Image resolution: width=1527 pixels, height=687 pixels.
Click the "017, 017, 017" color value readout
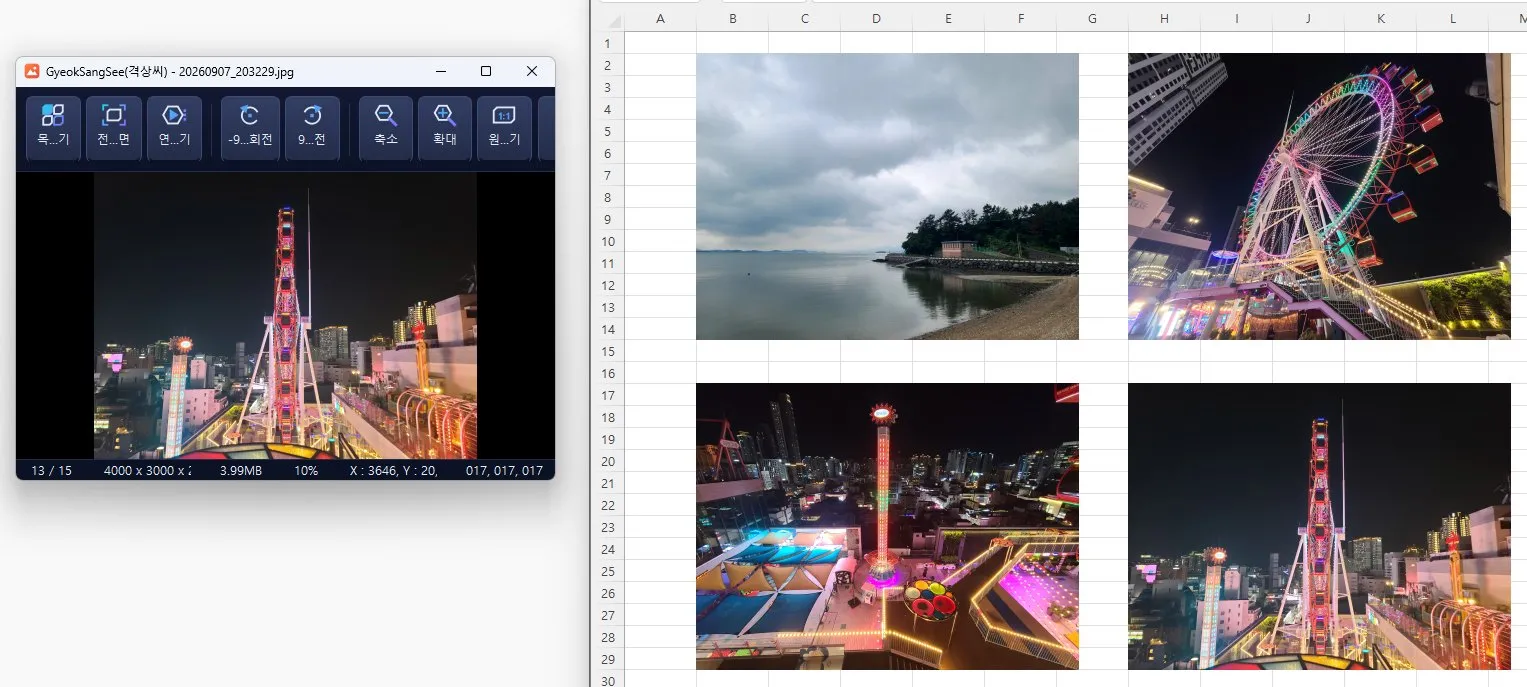[504, 470]
